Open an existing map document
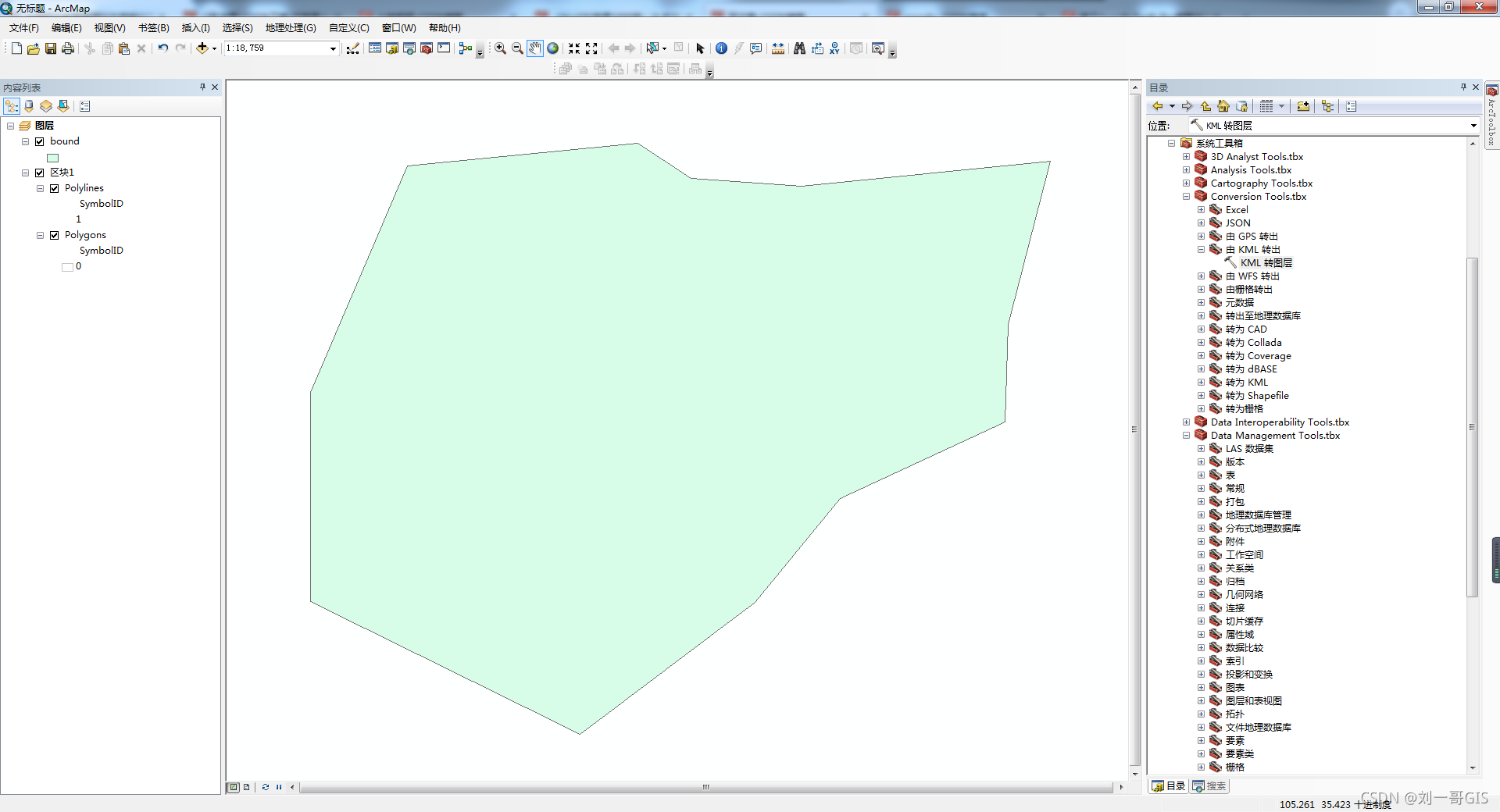The width and height of the screenshot is (1500, 812). click(x=34, y=48)
